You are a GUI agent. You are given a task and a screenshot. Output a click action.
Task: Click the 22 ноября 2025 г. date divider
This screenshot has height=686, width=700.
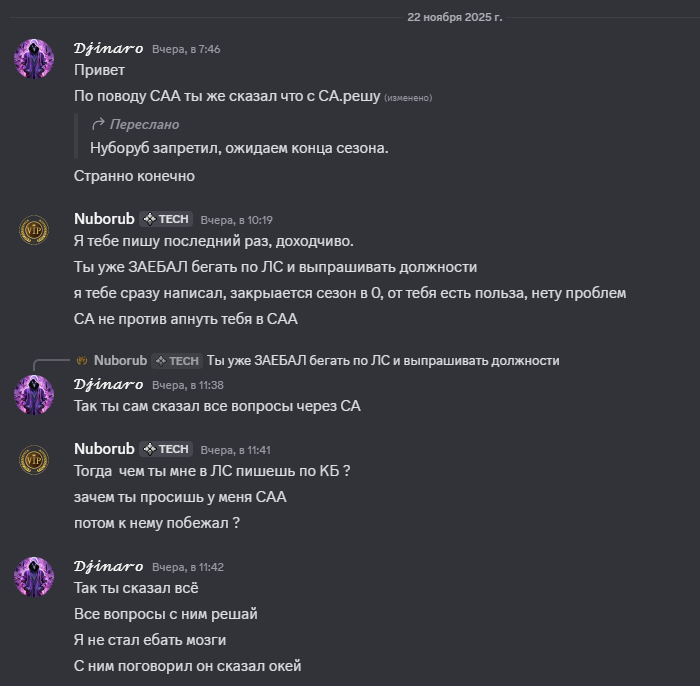pyautogui.click(x=454, y=17)
